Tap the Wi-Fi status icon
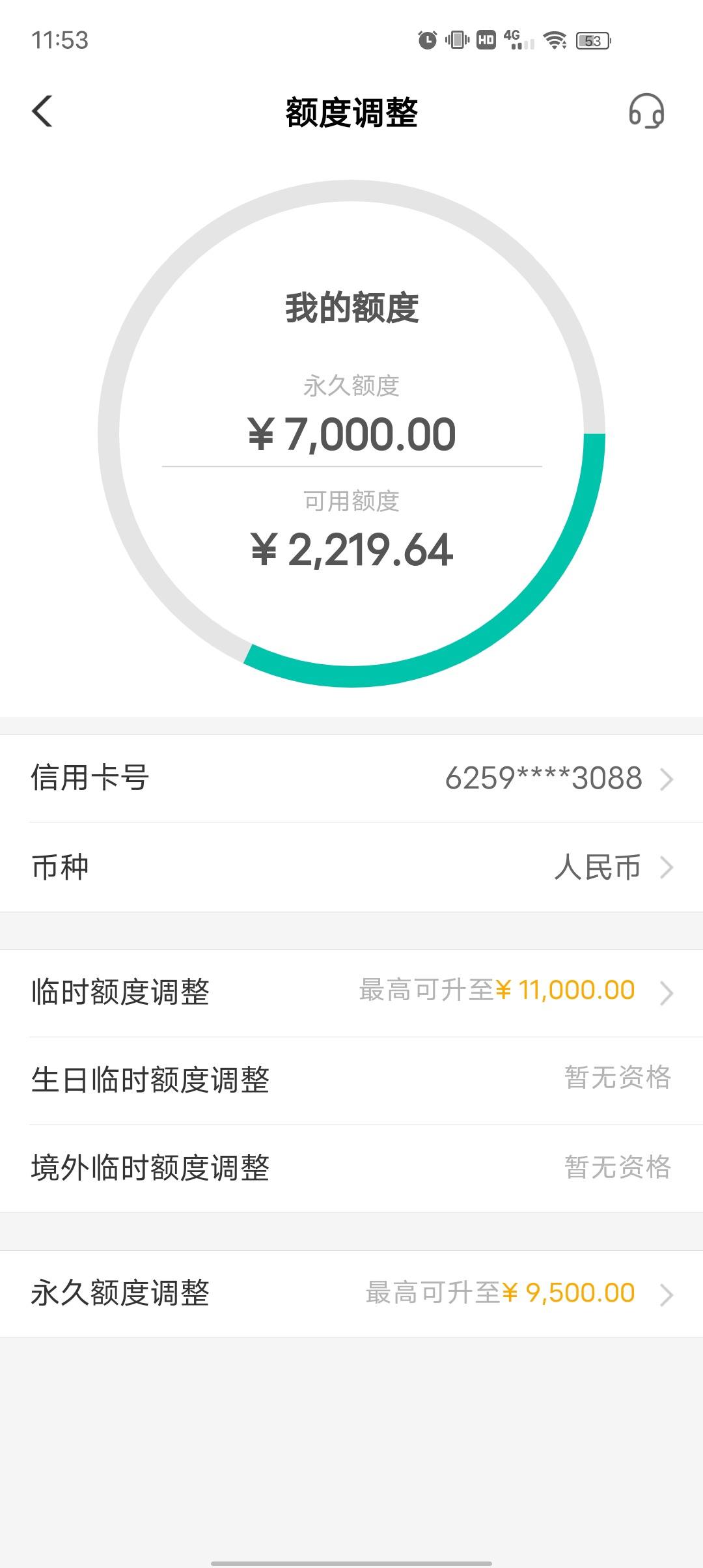Image resolution: width=703 pixels, height=1568 pixels. (x=555, y=40)
